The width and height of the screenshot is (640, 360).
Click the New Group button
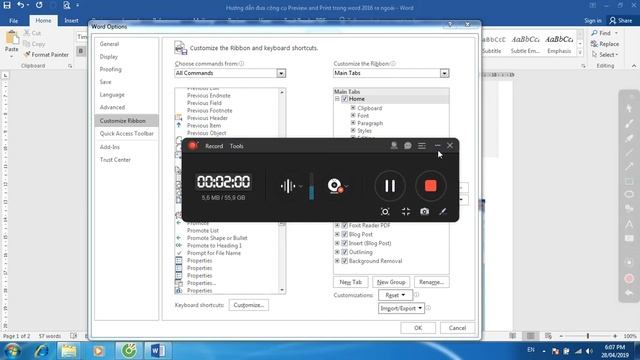pos(391,282)
